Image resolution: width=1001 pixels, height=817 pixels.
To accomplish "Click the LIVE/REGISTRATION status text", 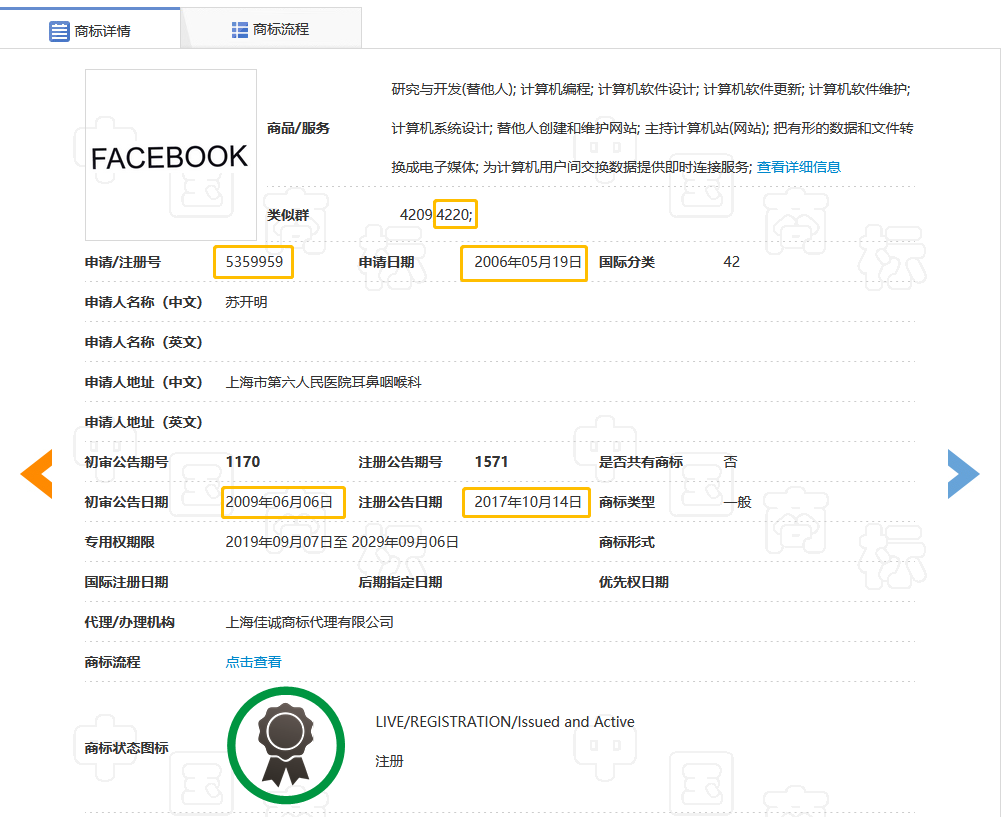I will tap(504, 722).
